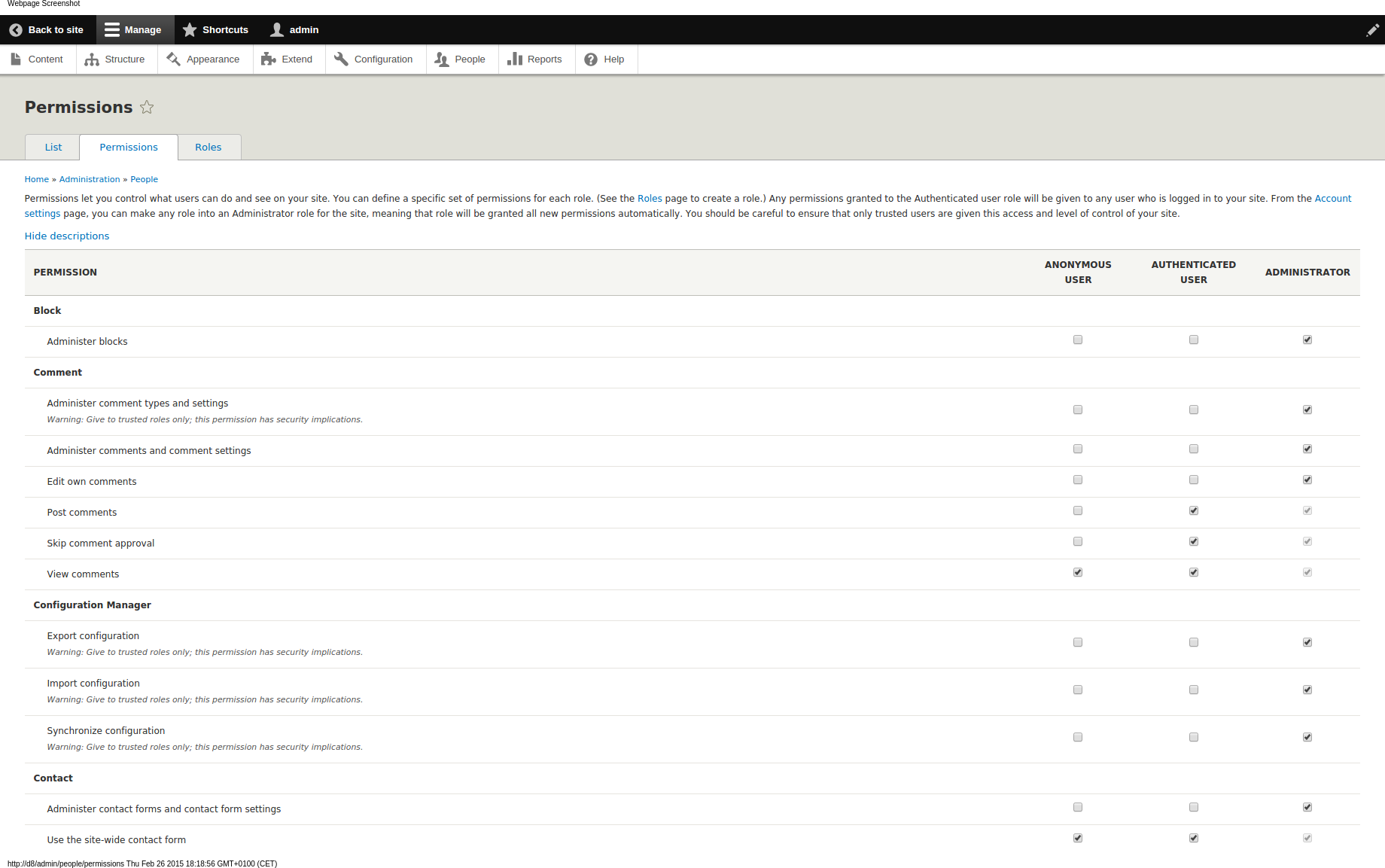1385x868 pixels.
Task: Click the Manage hamburger icon
Action: point(112,30)
